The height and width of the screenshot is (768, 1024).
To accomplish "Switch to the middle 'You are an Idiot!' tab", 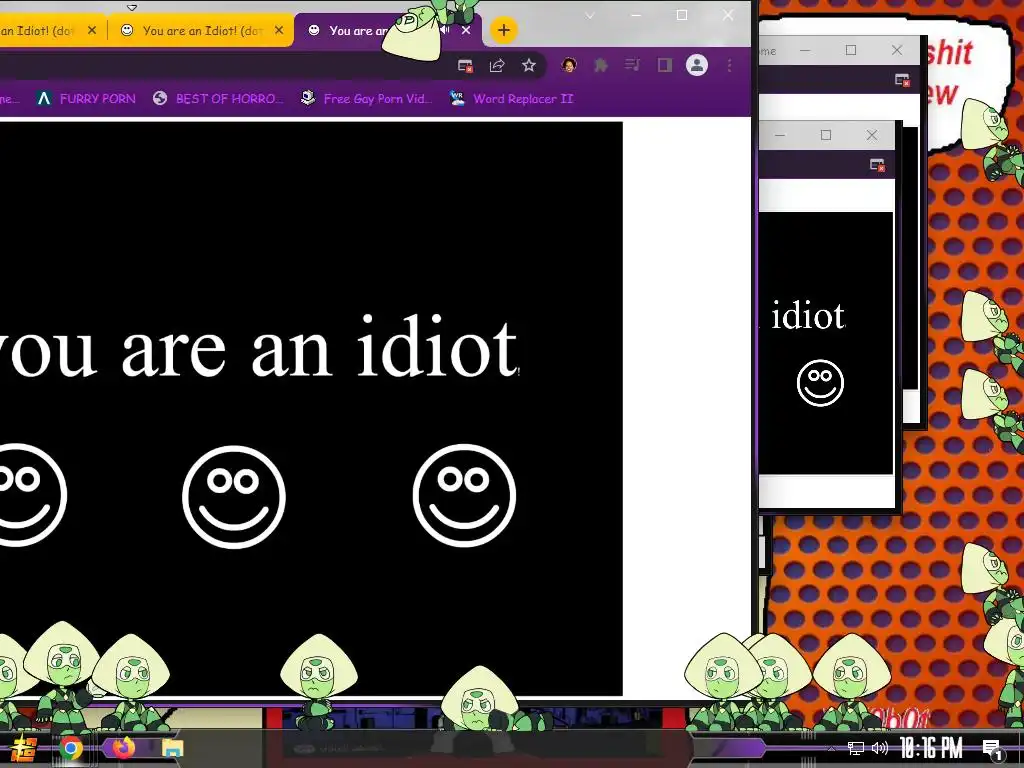I will (x=202, y=31).
